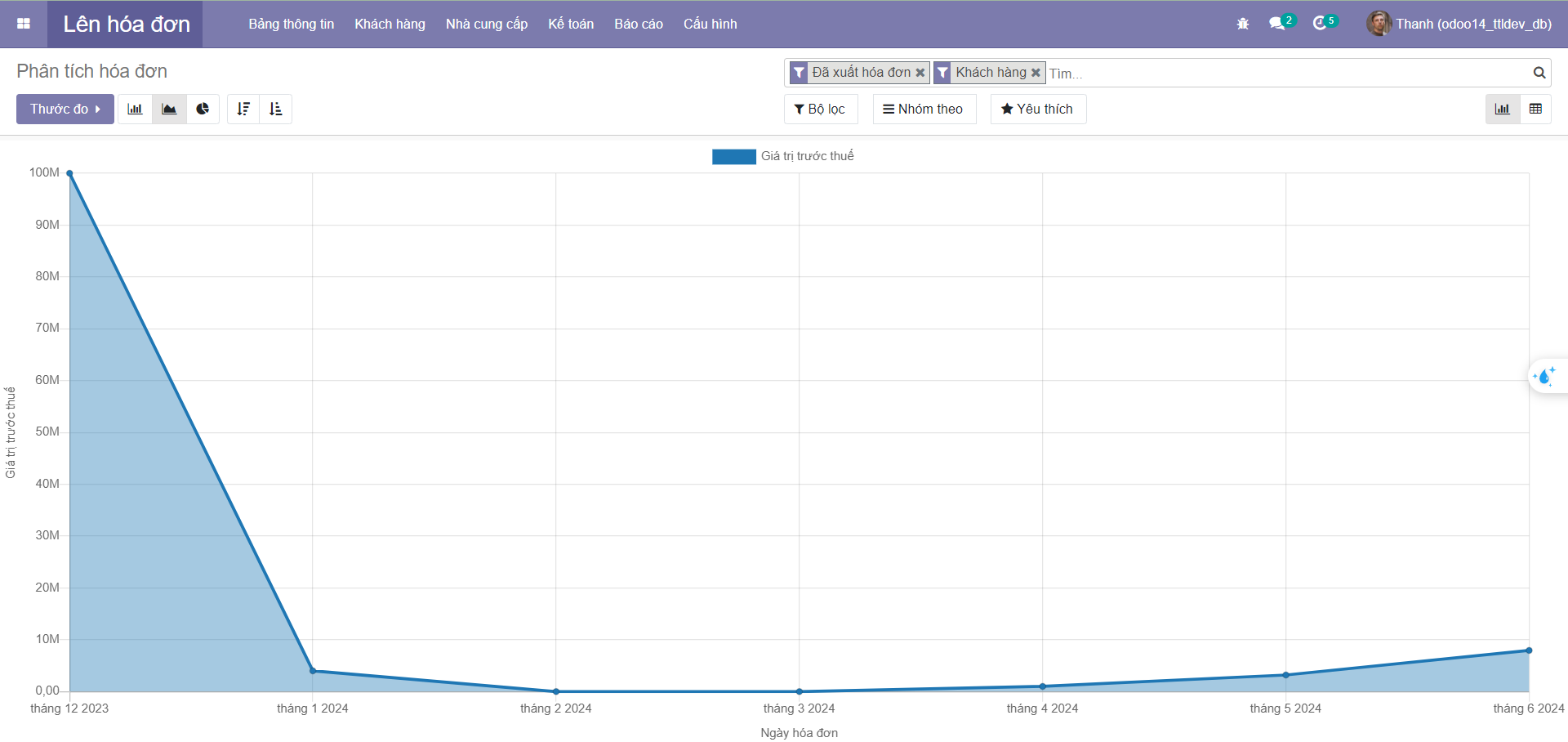
Task: Click the Tìm search input field
Action: pyautogui.click(x=1282, y=74)
